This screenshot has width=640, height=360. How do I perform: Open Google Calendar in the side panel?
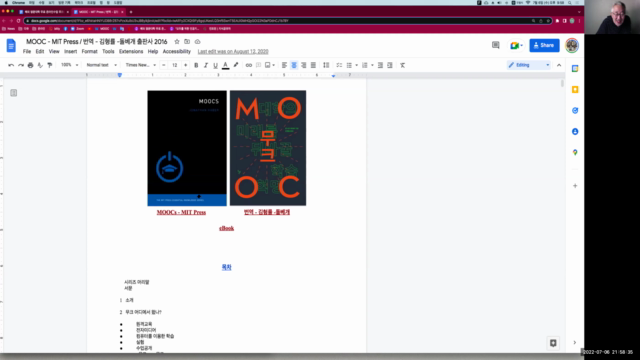tap(575, 69)
